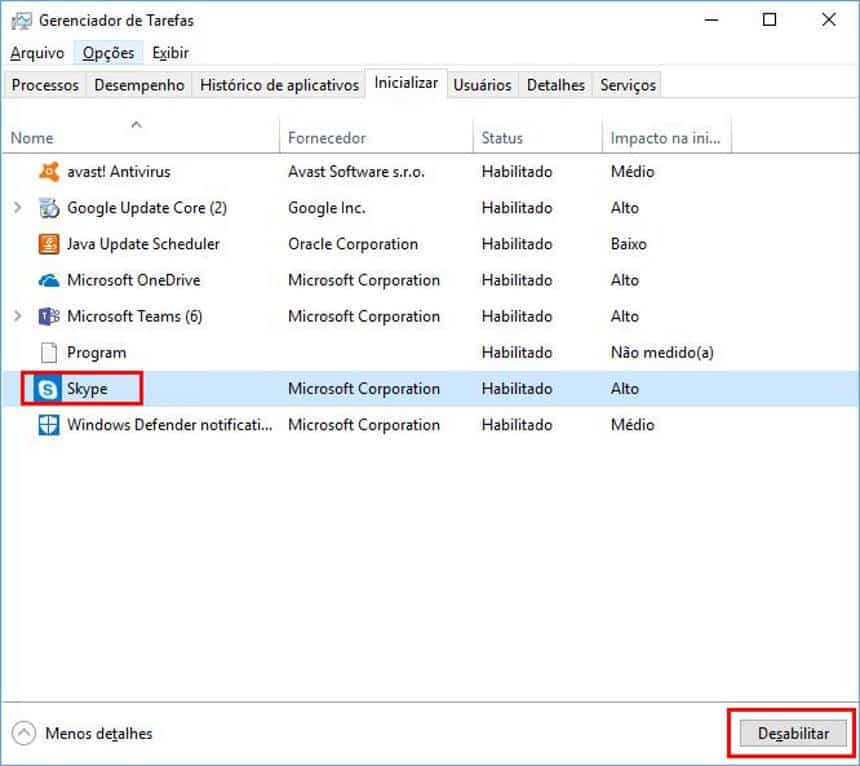Screen dimensions: 860x766
Task: Click the Desabilitar button
Action: (793, 733)
